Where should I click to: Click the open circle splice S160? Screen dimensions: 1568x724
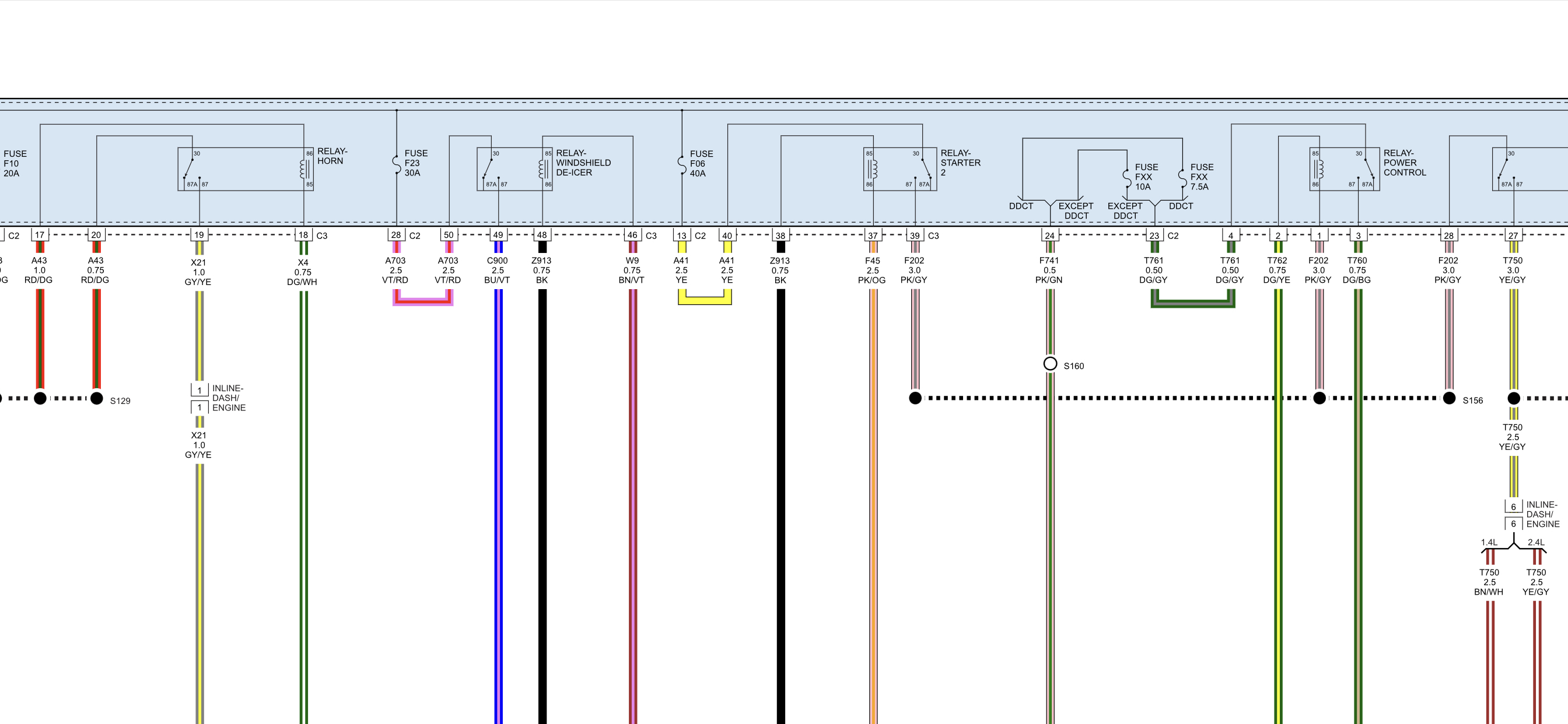(1050, 364)
